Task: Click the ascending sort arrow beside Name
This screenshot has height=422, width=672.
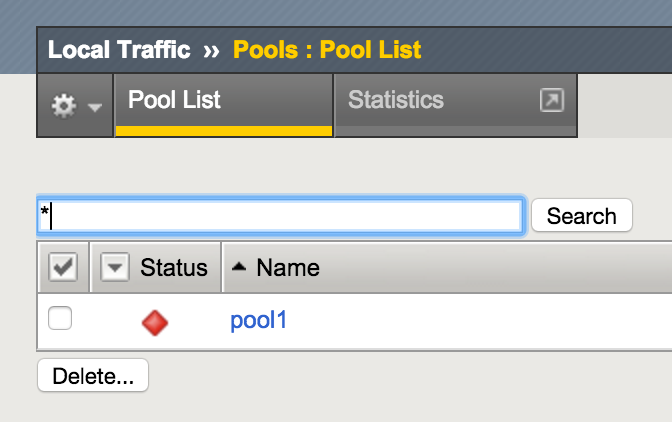Action: click(239, 267)
